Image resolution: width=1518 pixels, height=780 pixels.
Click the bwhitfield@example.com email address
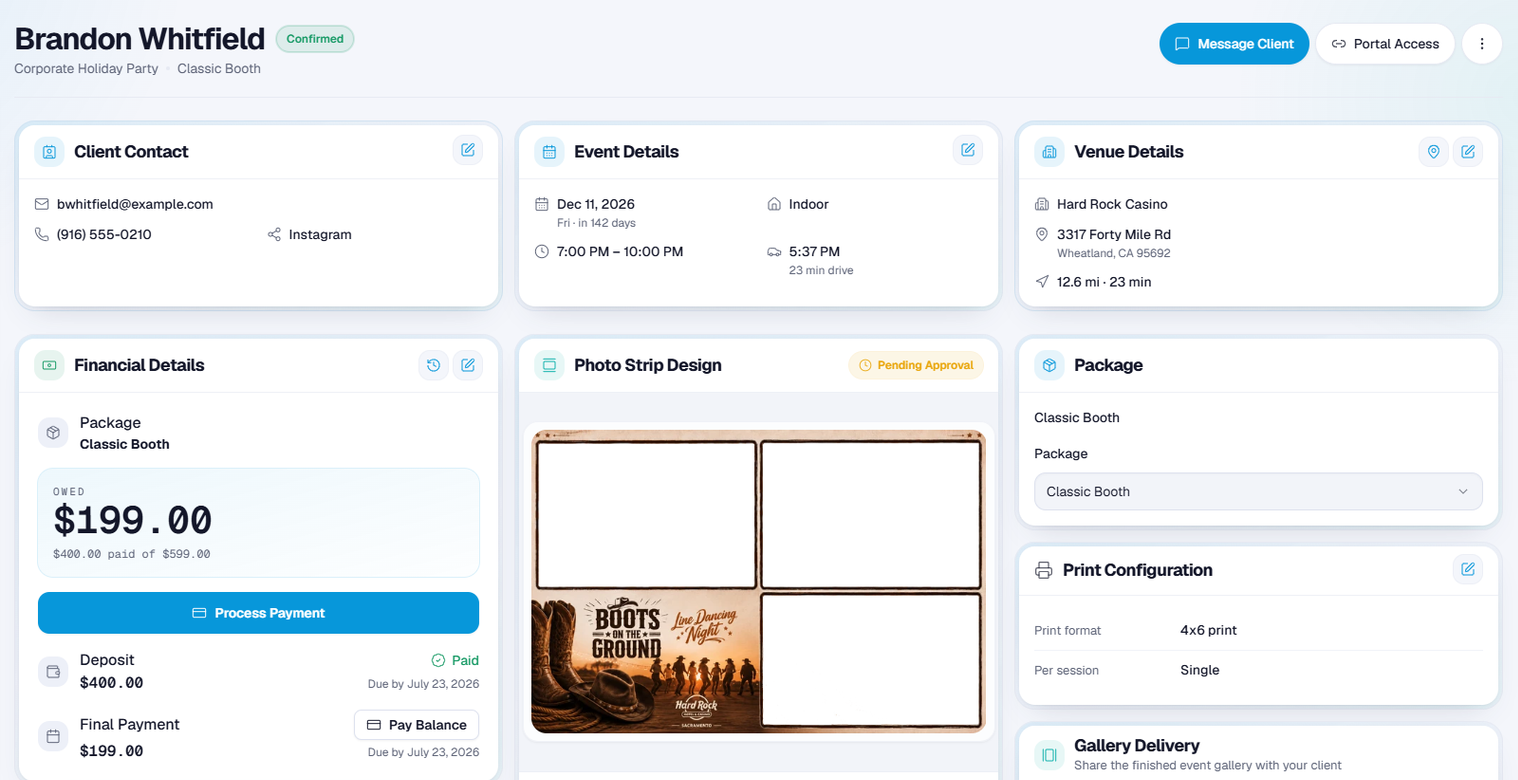(135, 204)
